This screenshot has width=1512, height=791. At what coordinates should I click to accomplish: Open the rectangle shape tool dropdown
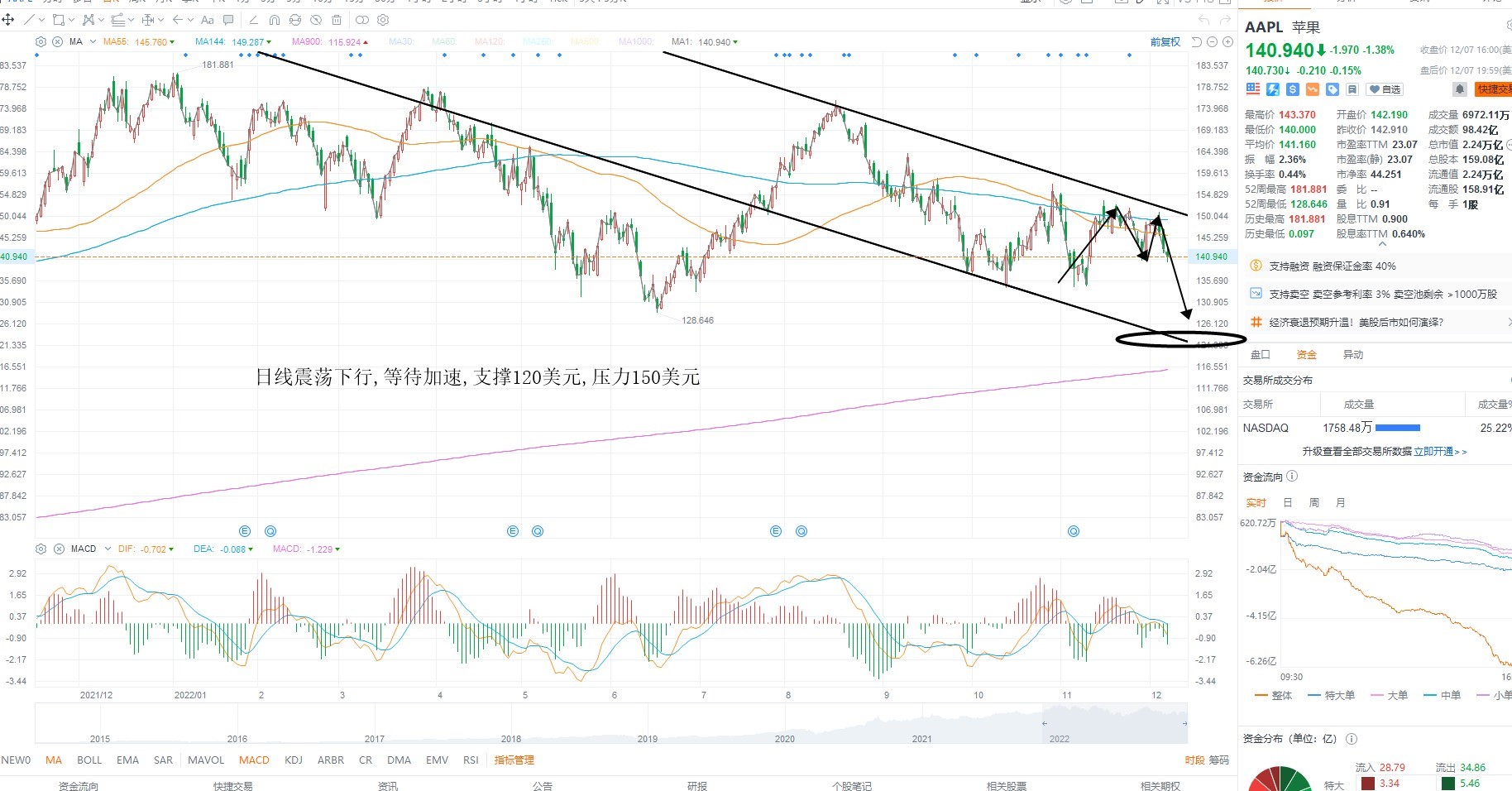pyautogui.click(x=71, y=20)
